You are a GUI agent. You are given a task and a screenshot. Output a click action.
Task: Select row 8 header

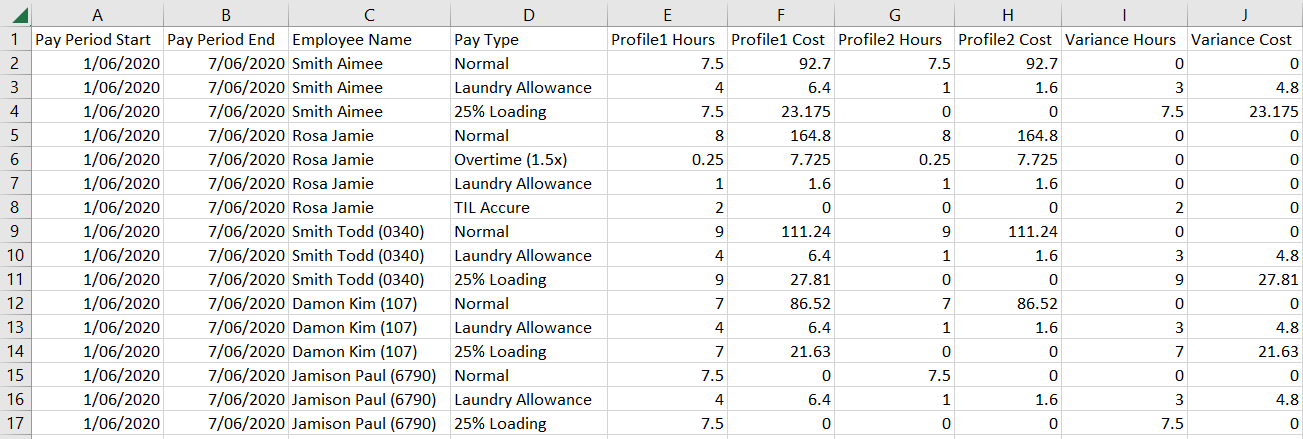(x=15, y=208)
